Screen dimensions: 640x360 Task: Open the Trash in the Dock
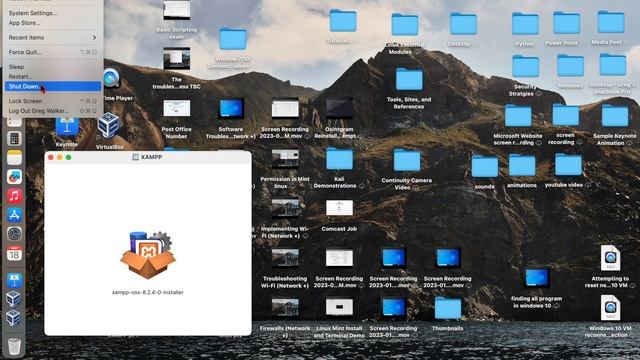pos(14,347)
